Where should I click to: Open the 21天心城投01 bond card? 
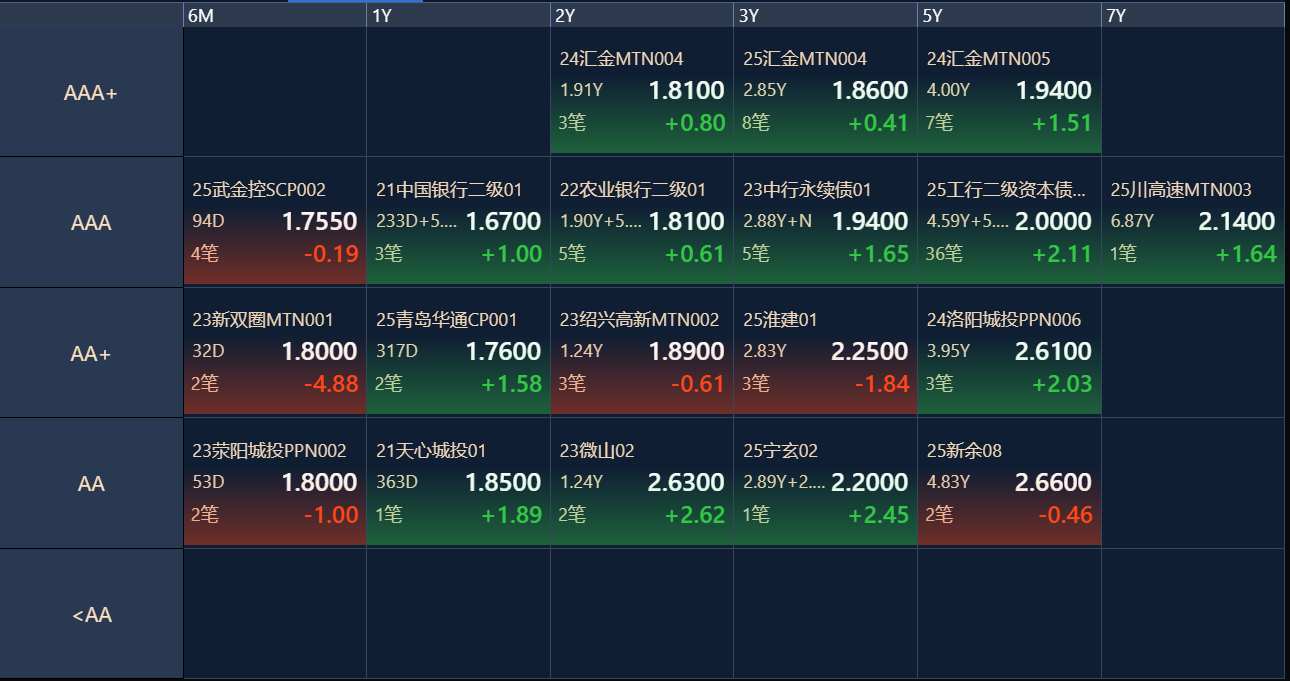pyautogui.click(x=458, y=483)
